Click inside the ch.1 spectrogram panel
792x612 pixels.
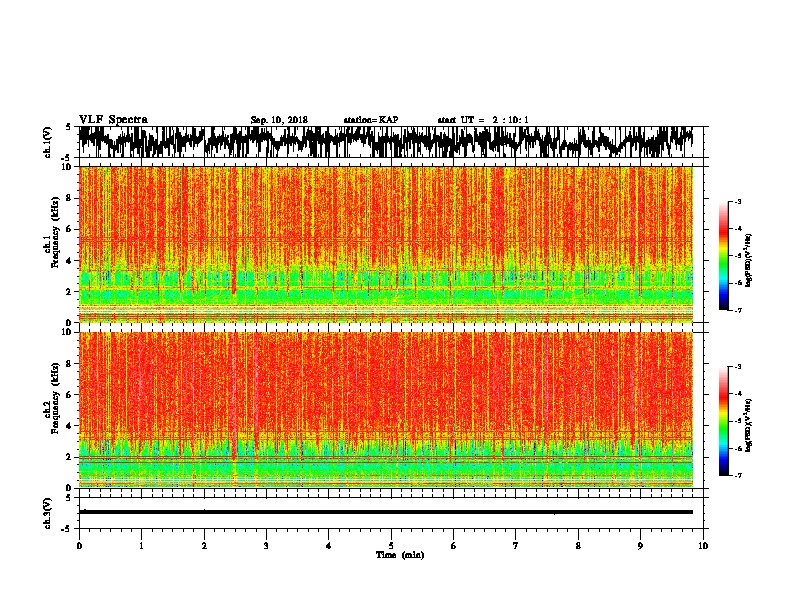pyautogui.click(x=386, y=244)
